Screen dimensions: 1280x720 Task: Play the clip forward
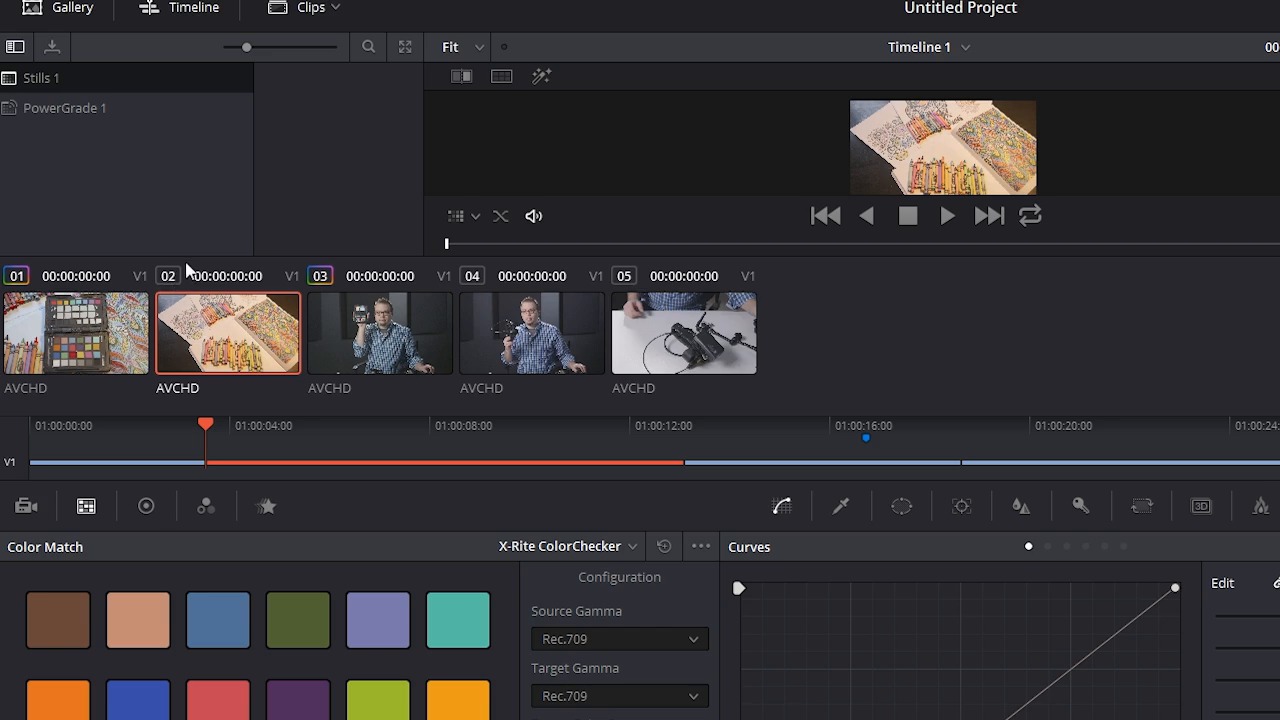point(947,216)
